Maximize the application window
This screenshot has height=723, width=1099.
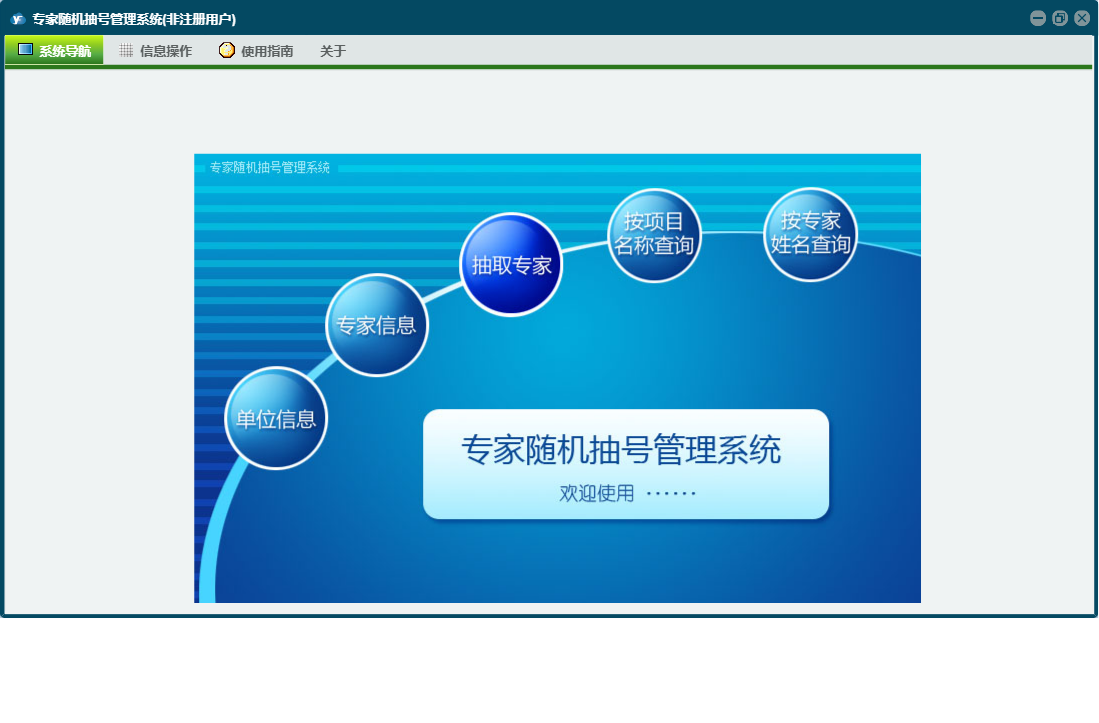point(1060,18)
